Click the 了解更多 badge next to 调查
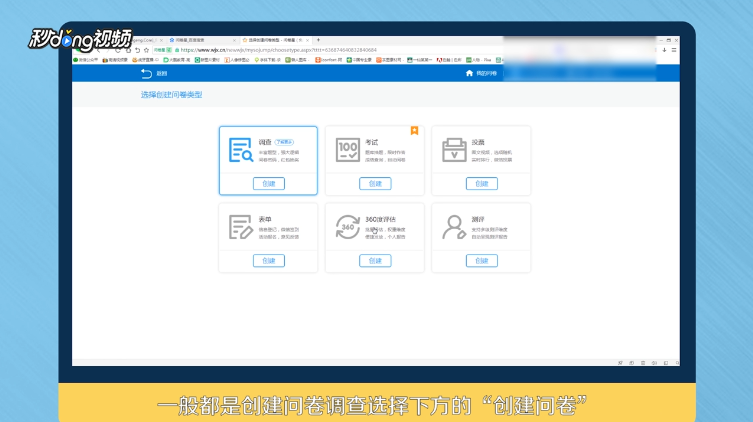 tap(284, 142)
